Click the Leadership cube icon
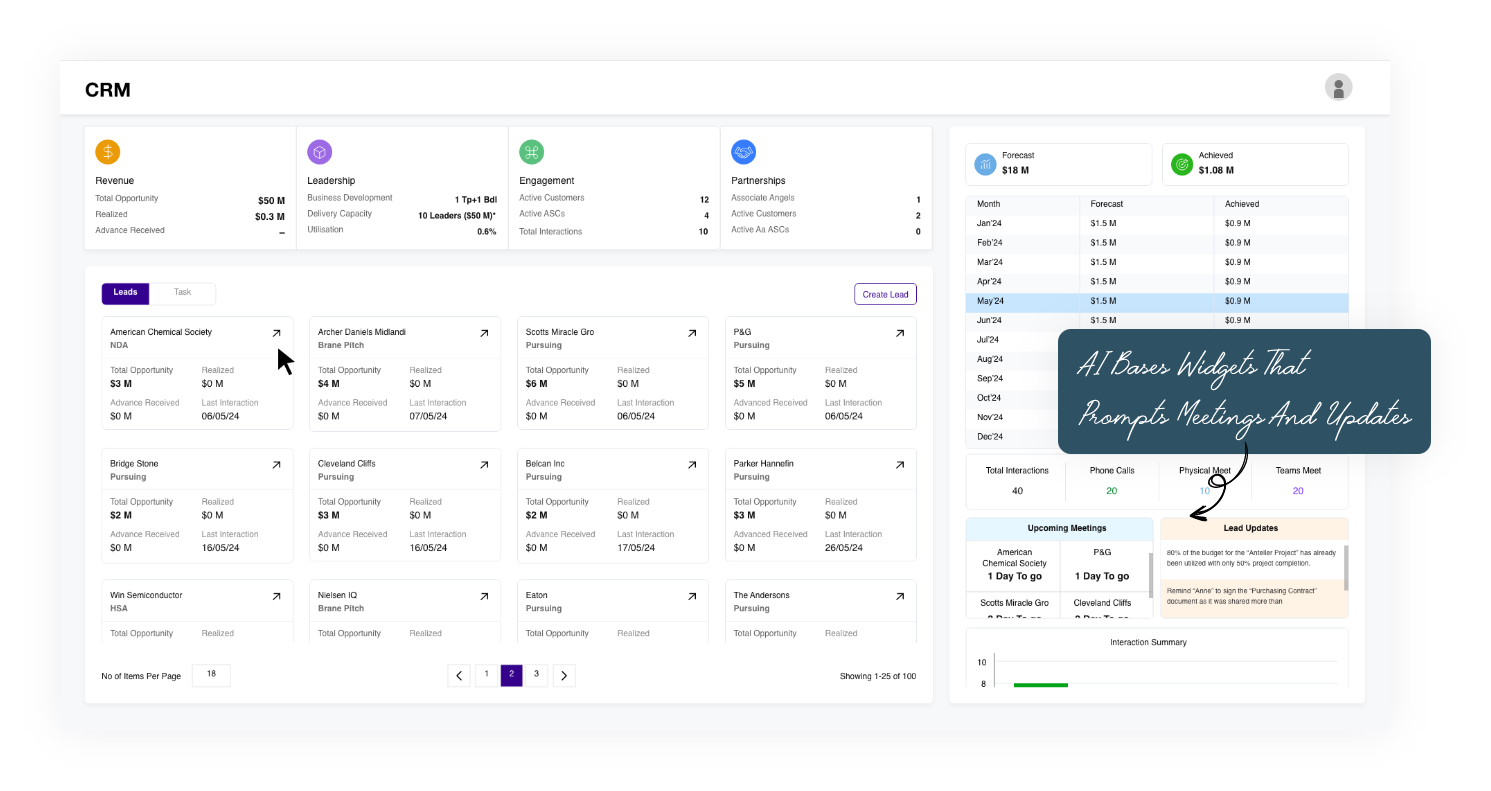 click(x=320, y=152)
